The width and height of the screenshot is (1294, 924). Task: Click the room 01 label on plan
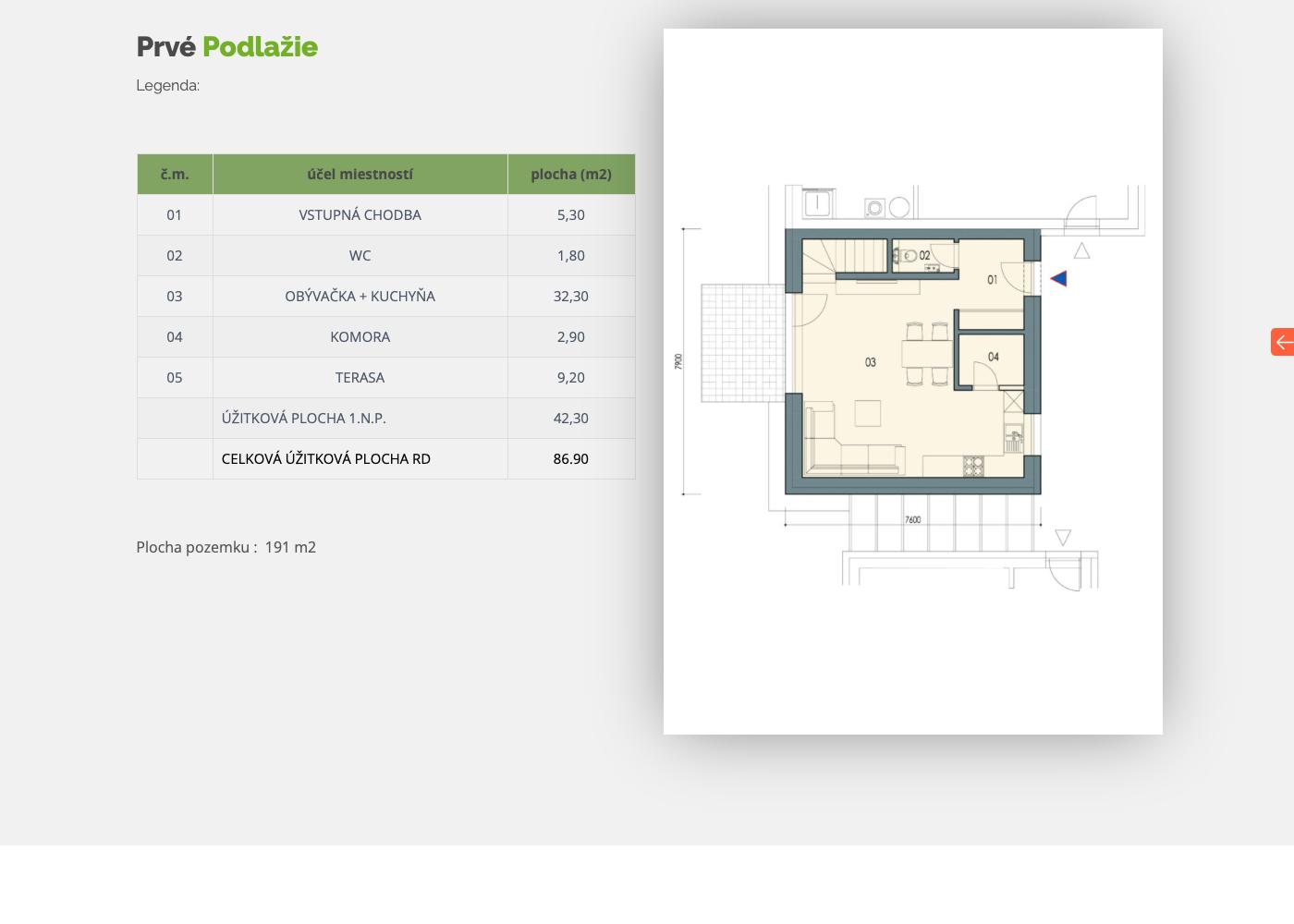pyautogui.click(x=992, y=279)
